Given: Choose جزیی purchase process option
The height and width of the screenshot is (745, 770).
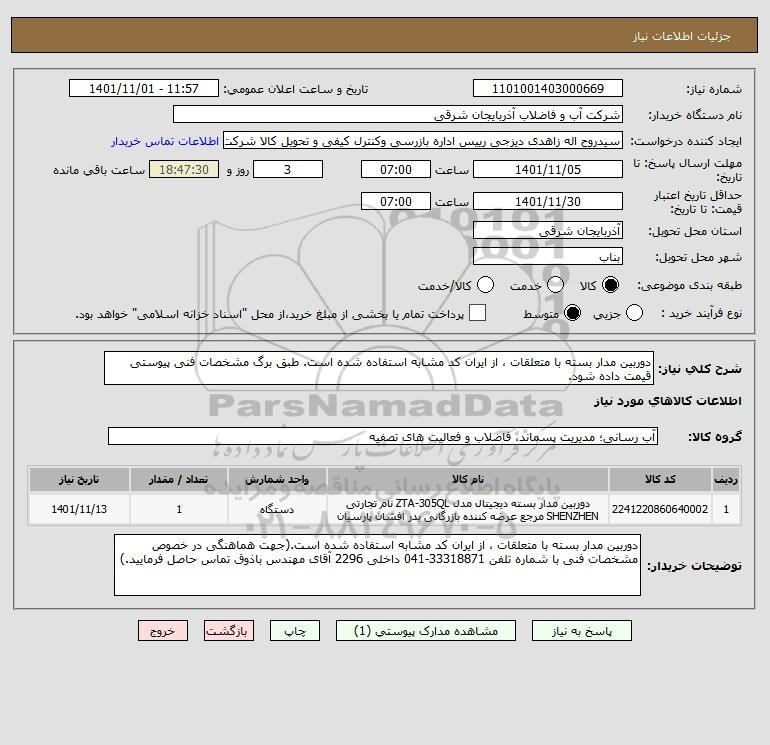Looking at the screenshot, I should tap(634, 313).
